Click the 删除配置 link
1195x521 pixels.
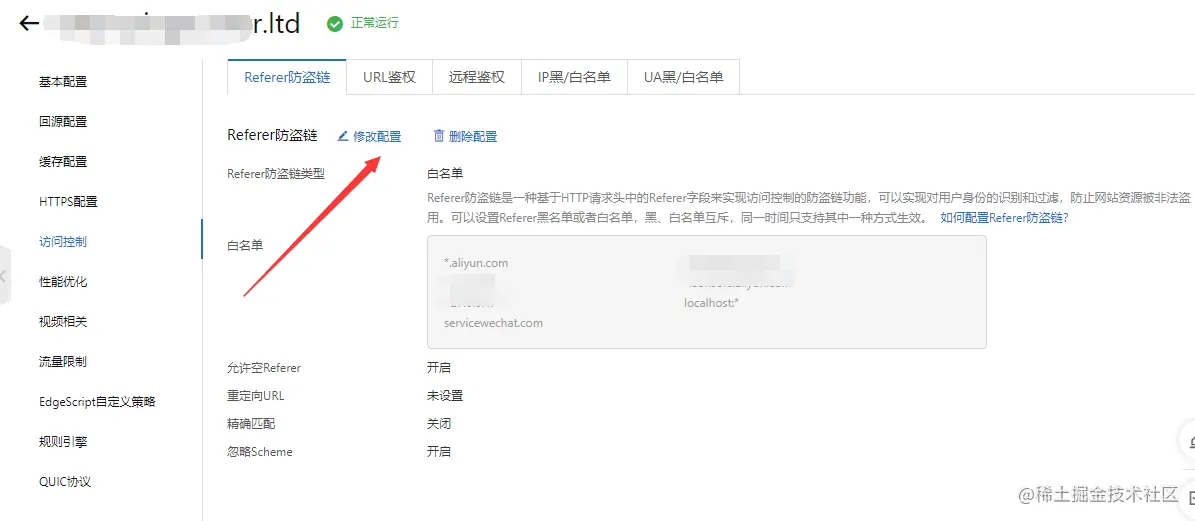tap(473, 136)
